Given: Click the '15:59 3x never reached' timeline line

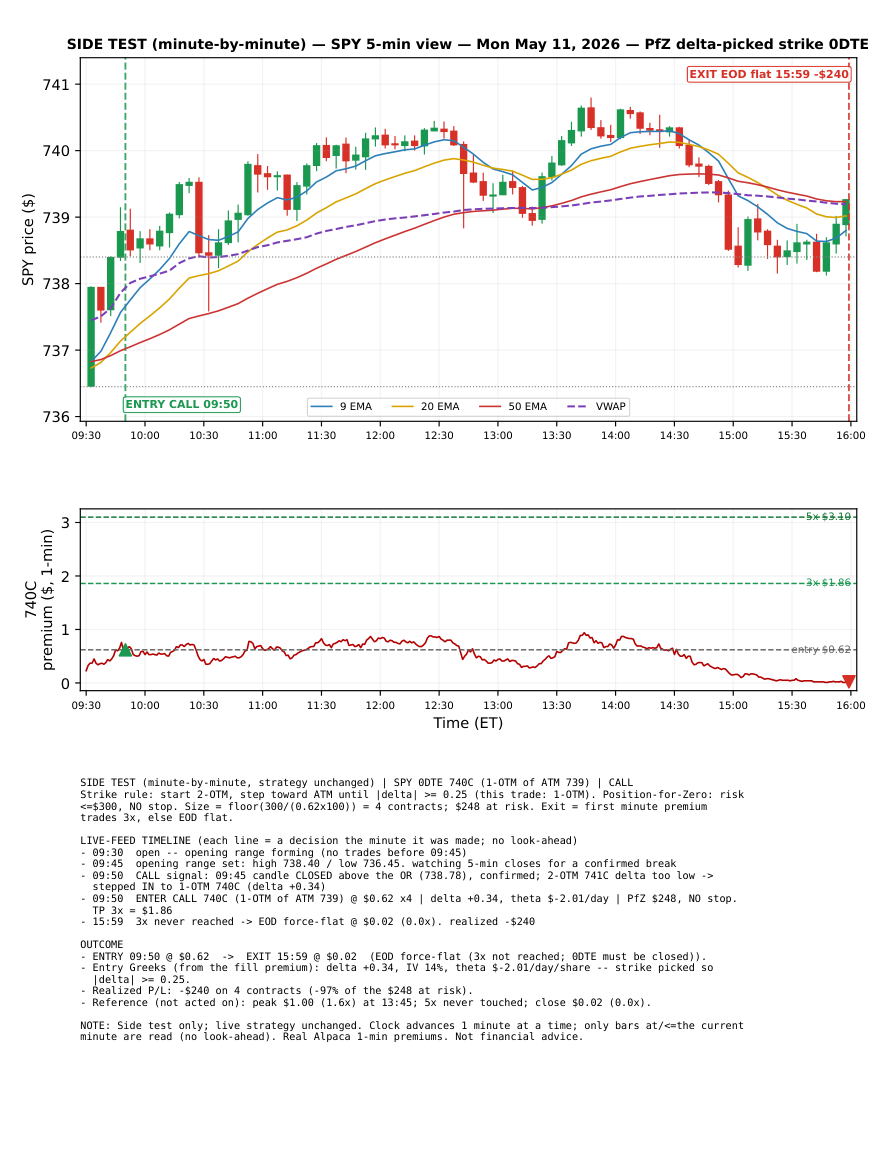Looking at the screenshot, I should tap(307, 921).
